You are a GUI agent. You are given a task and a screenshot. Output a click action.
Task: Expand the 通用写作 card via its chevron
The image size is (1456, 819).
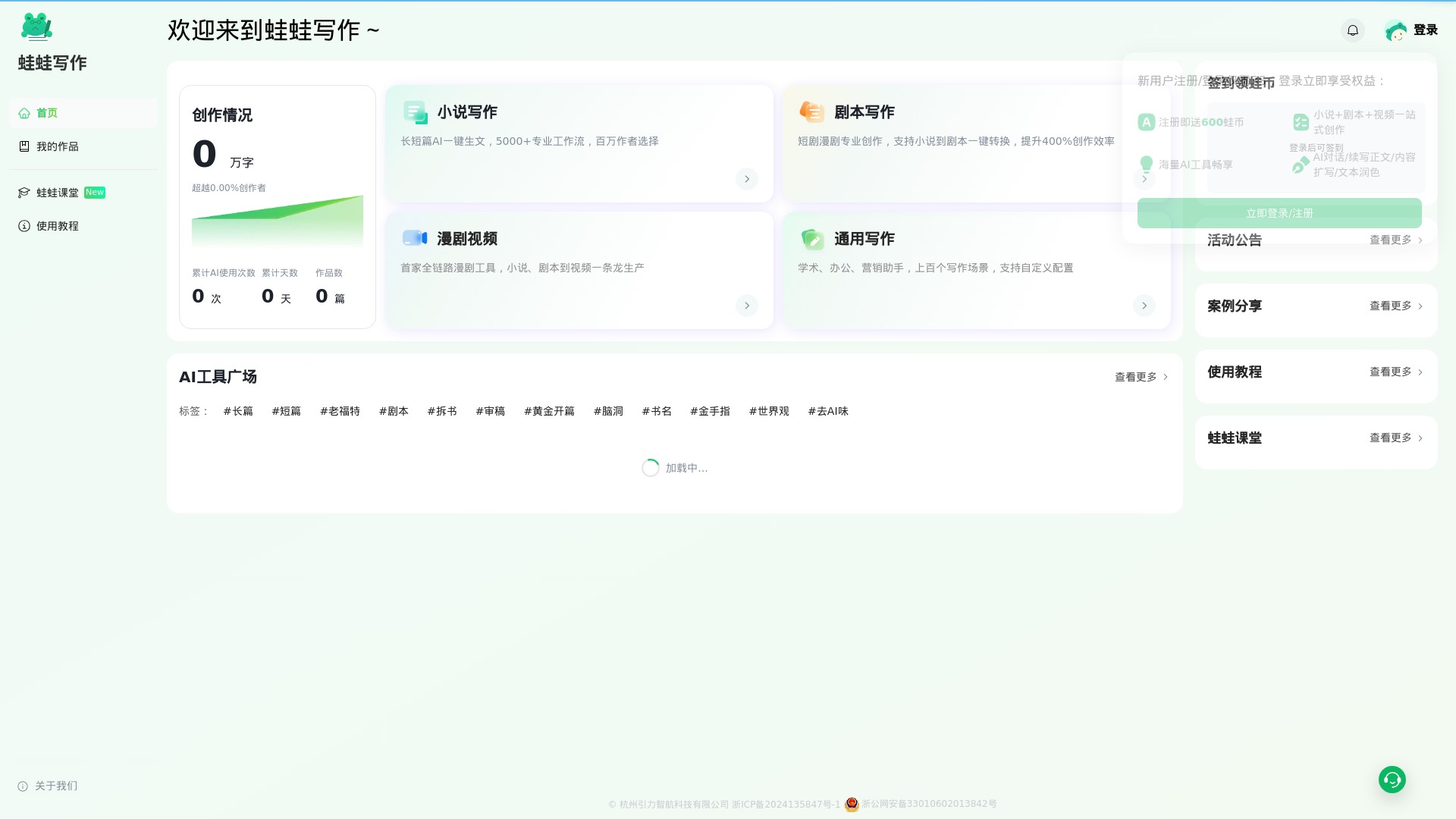pyautogui.click(x=1144, y=306)
